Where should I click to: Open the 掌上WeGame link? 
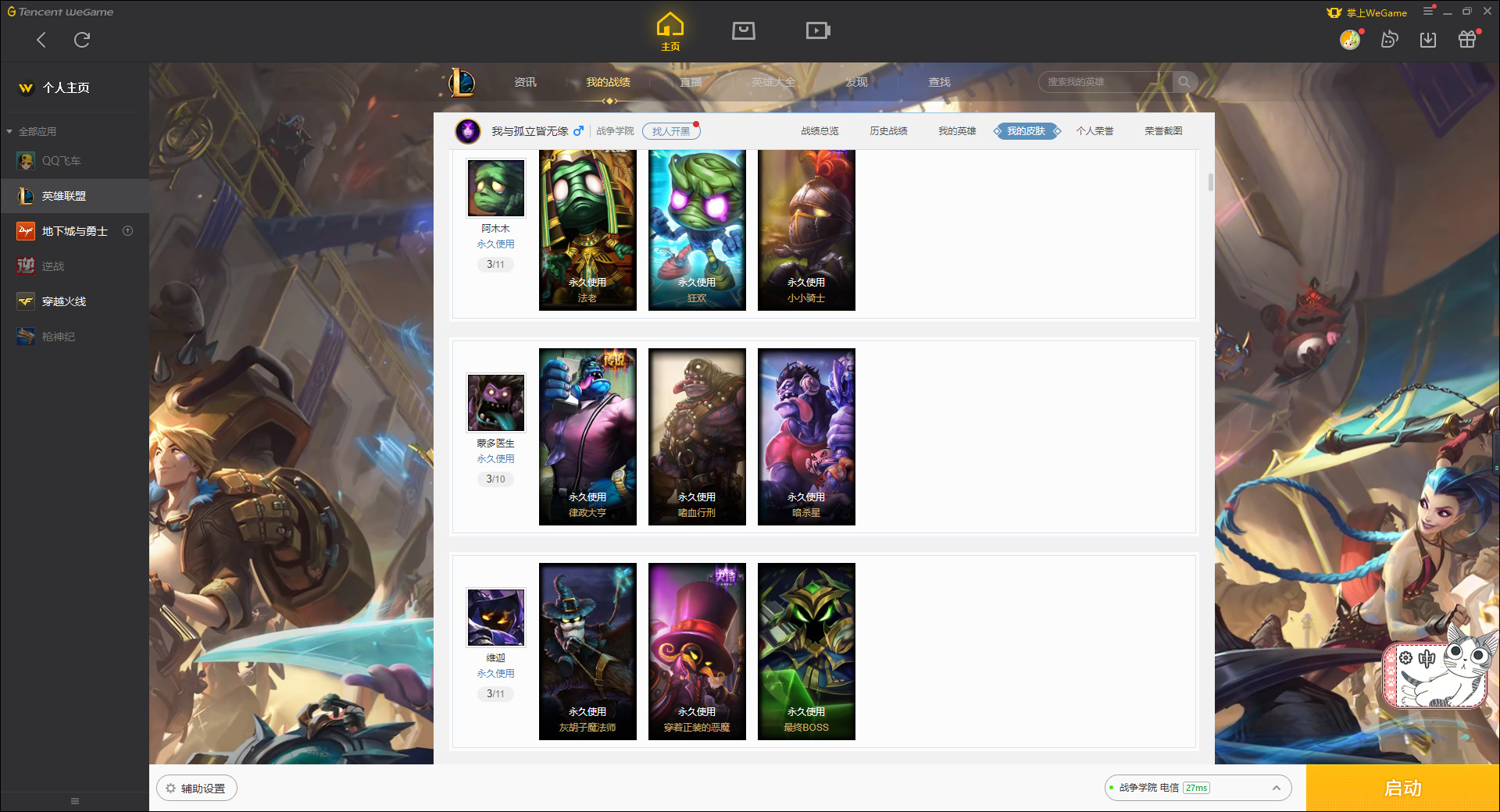[1367, 12]
